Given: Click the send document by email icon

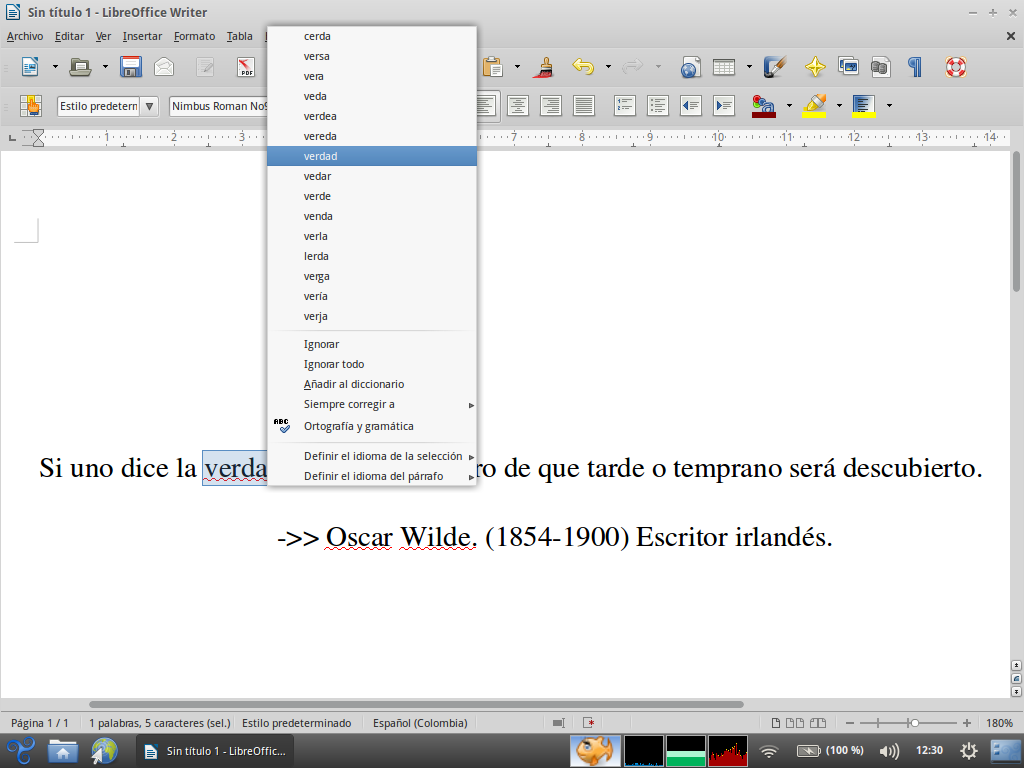Looking at the screenshot, I should (x=164, y=67).
